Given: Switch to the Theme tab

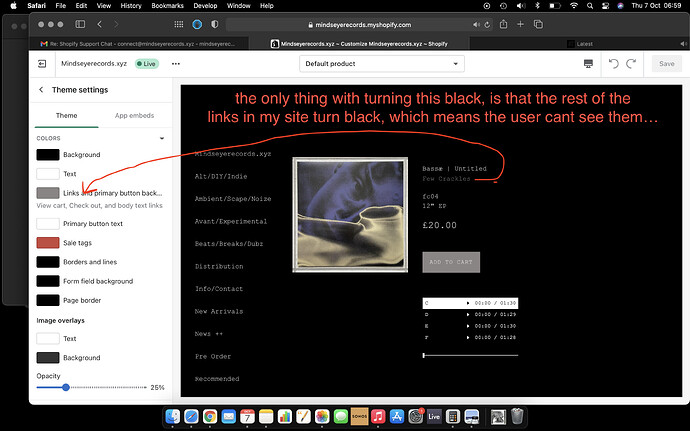Looking at the screenshot, I should 66,115.
